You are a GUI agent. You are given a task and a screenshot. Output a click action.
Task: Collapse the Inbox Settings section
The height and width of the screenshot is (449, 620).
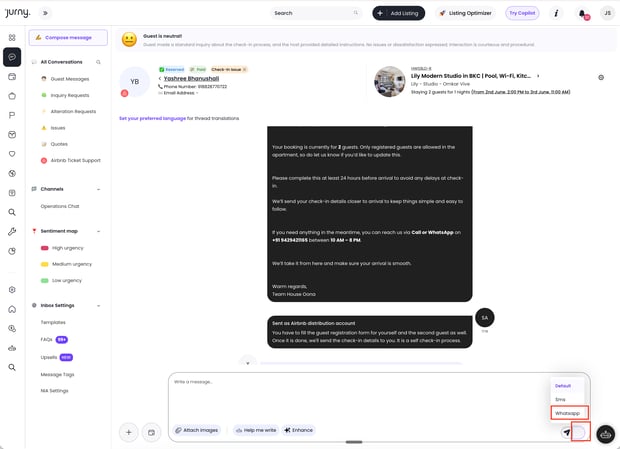click(x=98, y=306)
